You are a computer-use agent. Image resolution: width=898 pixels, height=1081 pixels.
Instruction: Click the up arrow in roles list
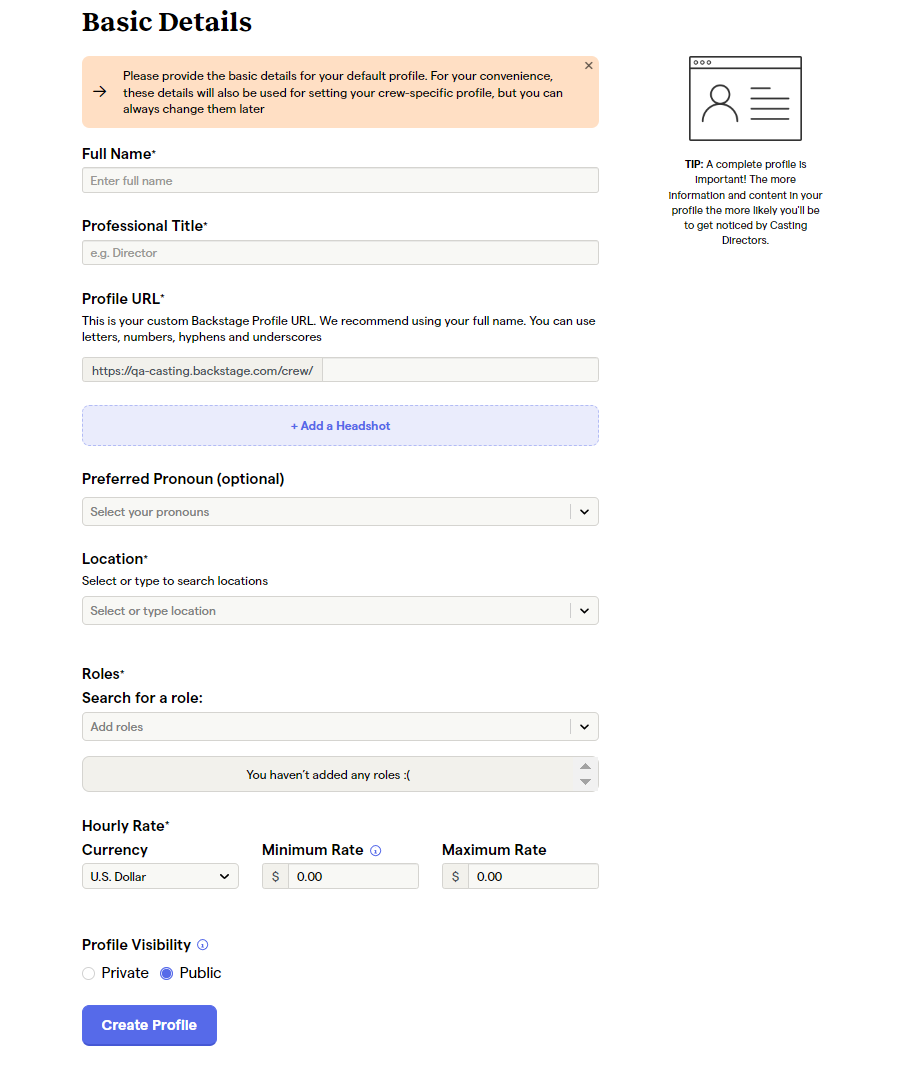point(585,767)
